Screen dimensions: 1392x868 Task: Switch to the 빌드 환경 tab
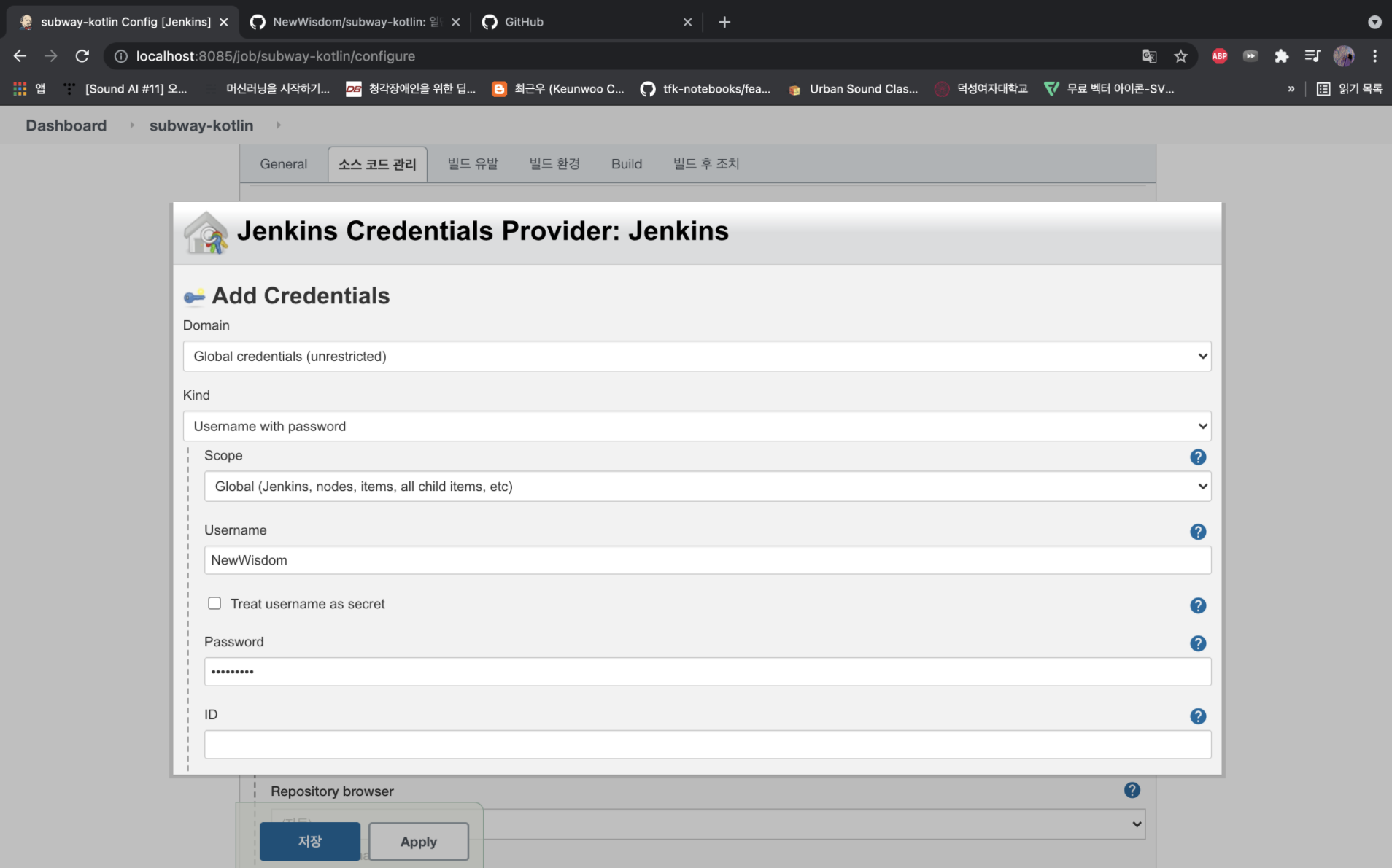pyautogui.click(x=554, y=164)
